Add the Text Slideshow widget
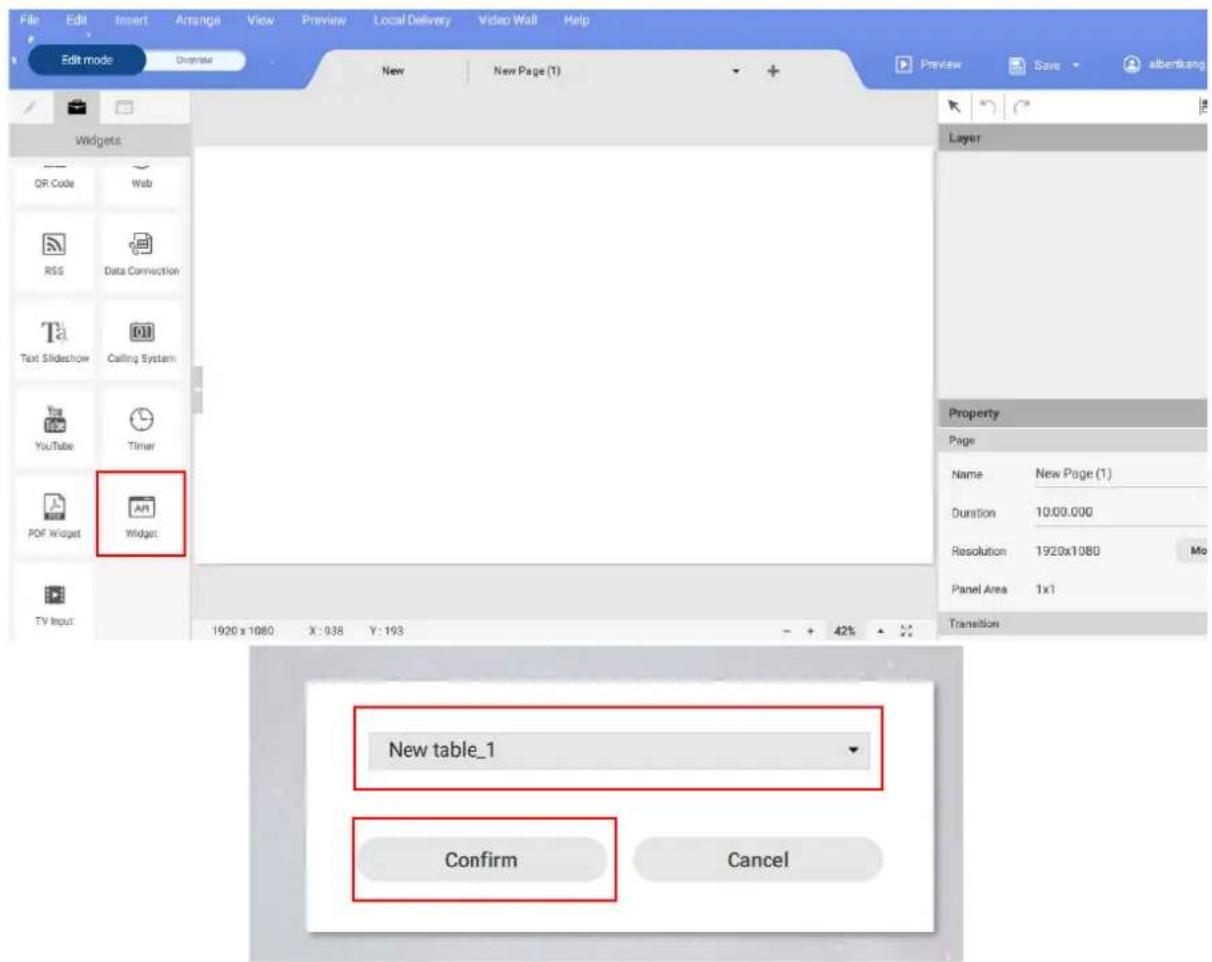The image size is (1212, 962). click(x=54, y=341)
